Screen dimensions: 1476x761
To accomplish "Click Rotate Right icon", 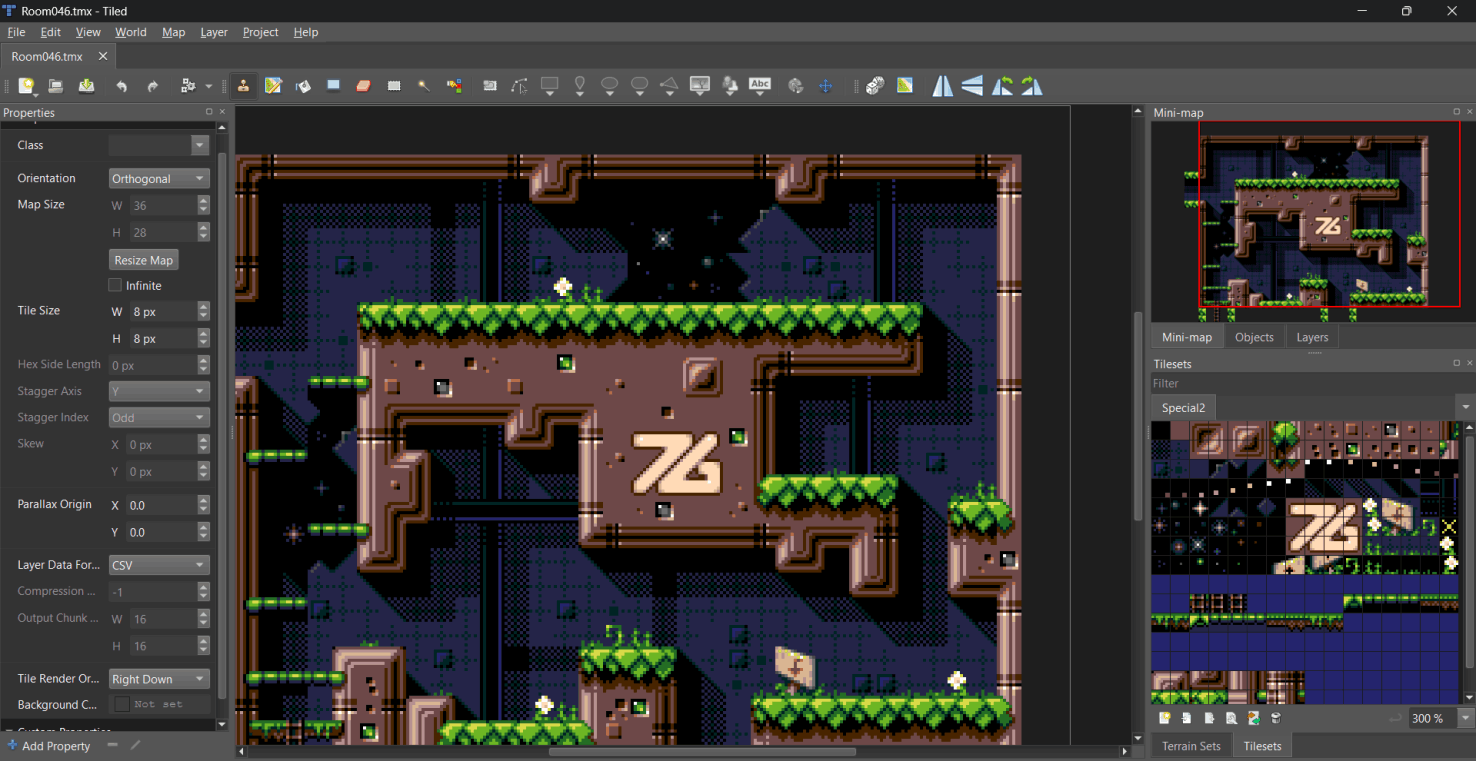I will pyautogui.click(x=1032, y=86).
